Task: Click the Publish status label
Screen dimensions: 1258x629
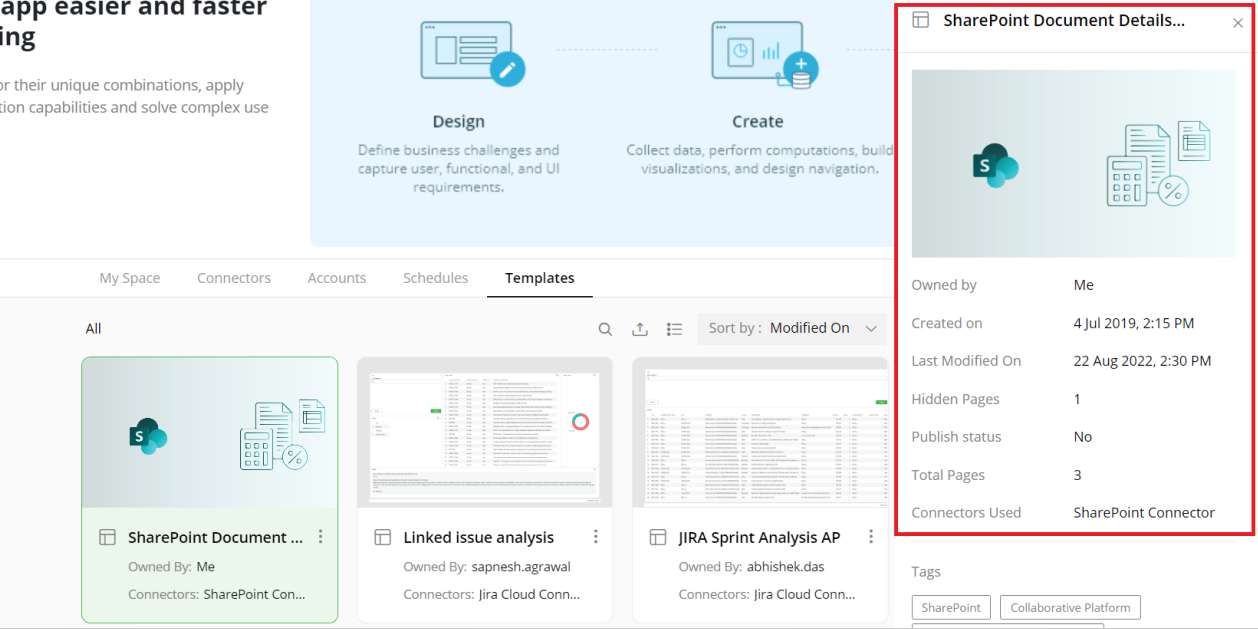Action: (956, 437)
